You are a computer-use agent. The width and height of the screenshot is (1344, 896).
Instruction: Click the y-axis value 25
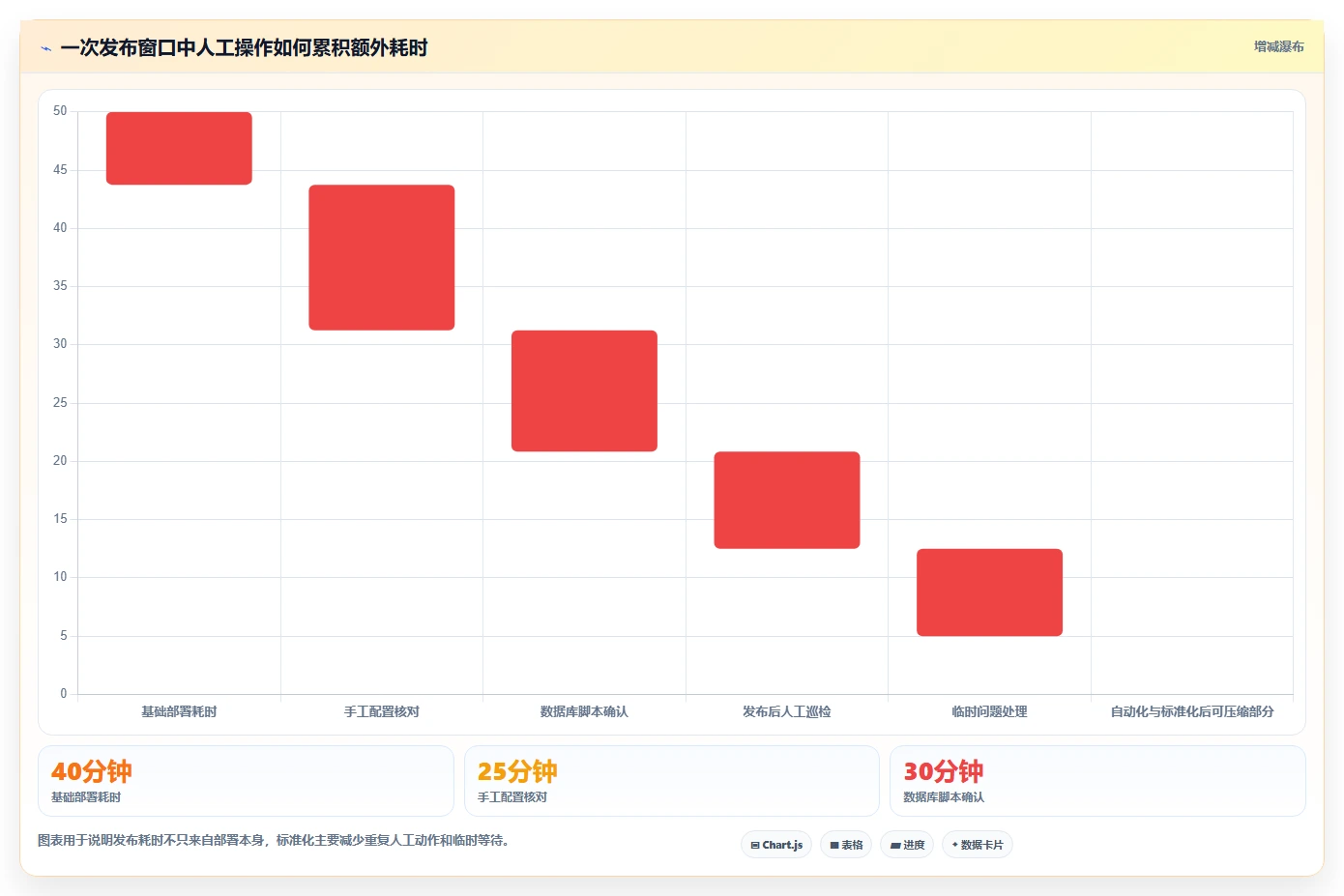(60, 402)
